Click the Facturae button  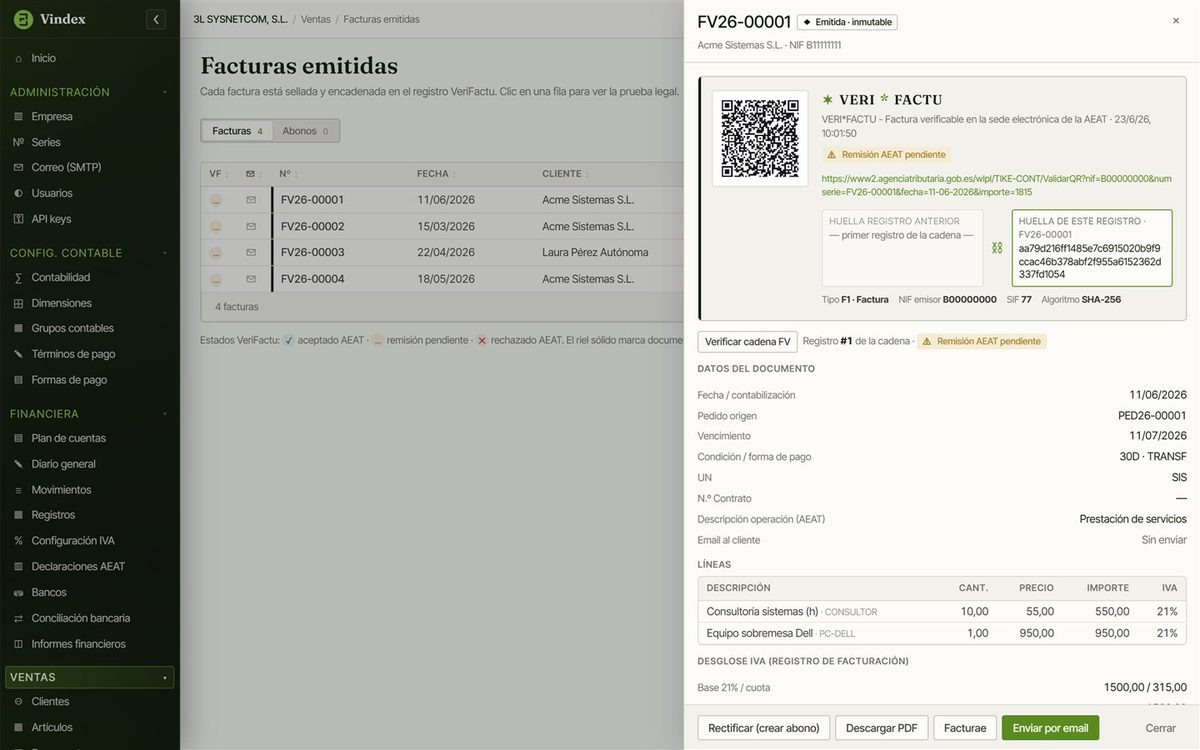(965, 728)
